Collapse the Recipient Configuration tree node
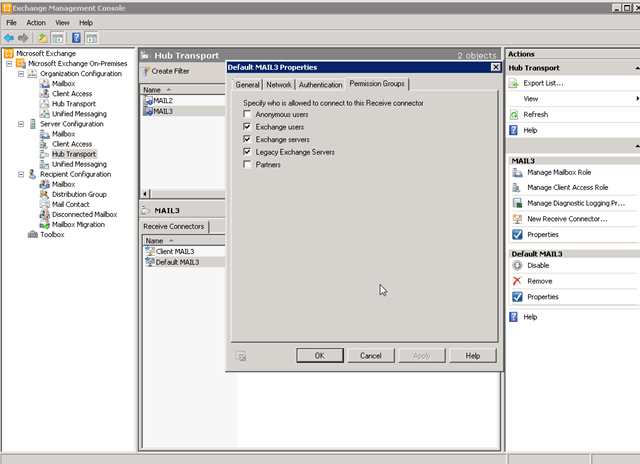Screen dimensions: 640x464 click(x=21, y=174)
